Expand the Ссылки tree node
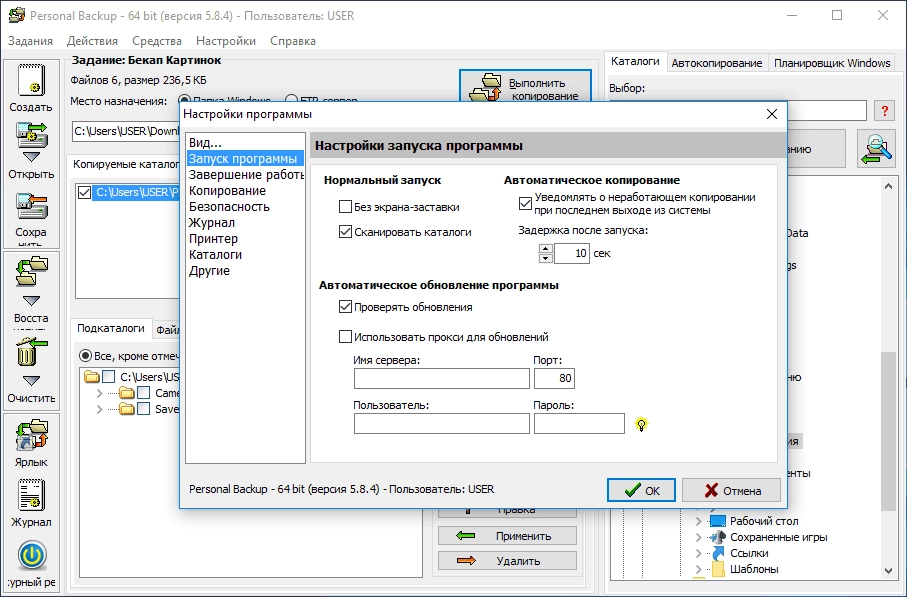This screenshot has height=597, width=907. point(698,554)
